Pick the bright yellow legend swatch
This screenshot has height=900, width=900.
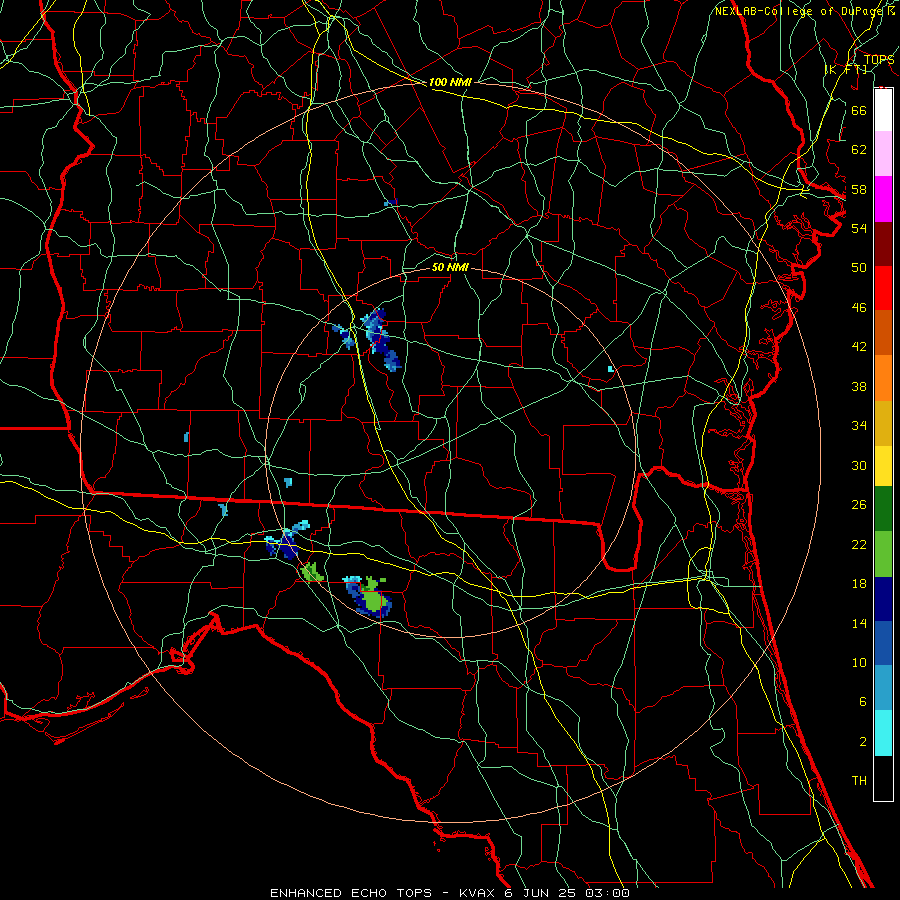(x=883, y=466)
